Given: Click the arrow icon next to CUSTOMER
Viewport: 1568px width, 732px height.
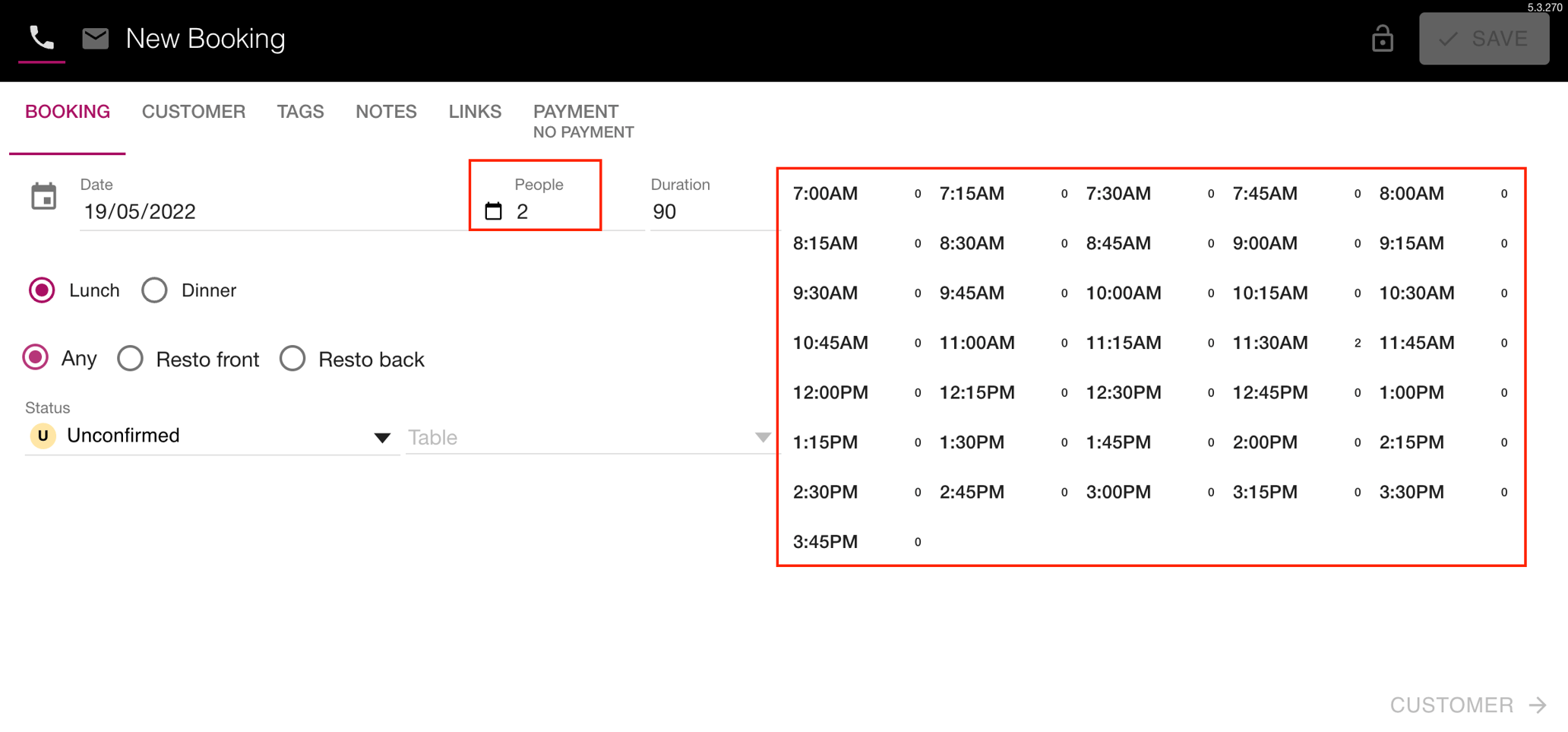Looking at the screenshot, I should pos(1538,705).
